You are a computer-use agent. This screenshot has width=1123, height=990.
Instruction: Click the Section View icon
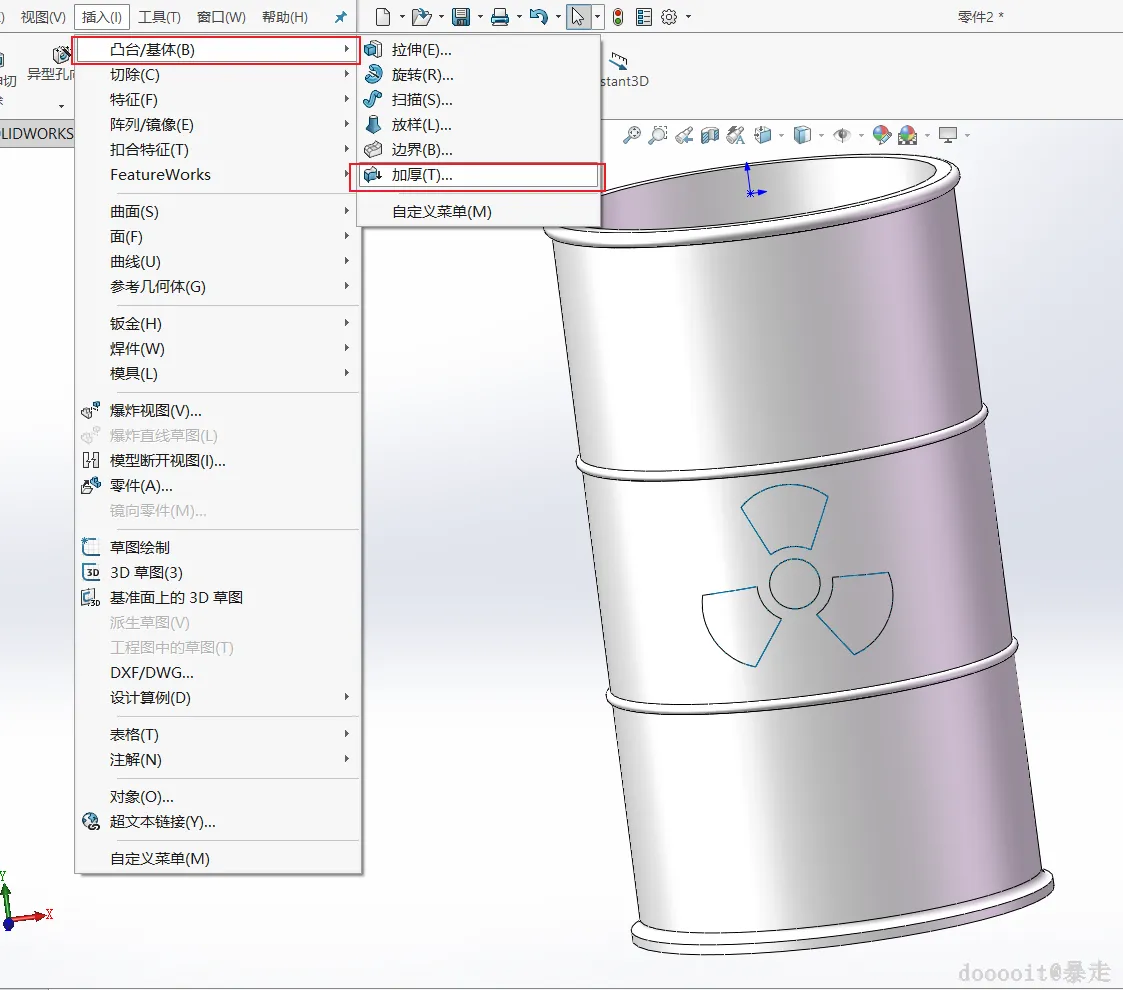[x=710, y=135]
